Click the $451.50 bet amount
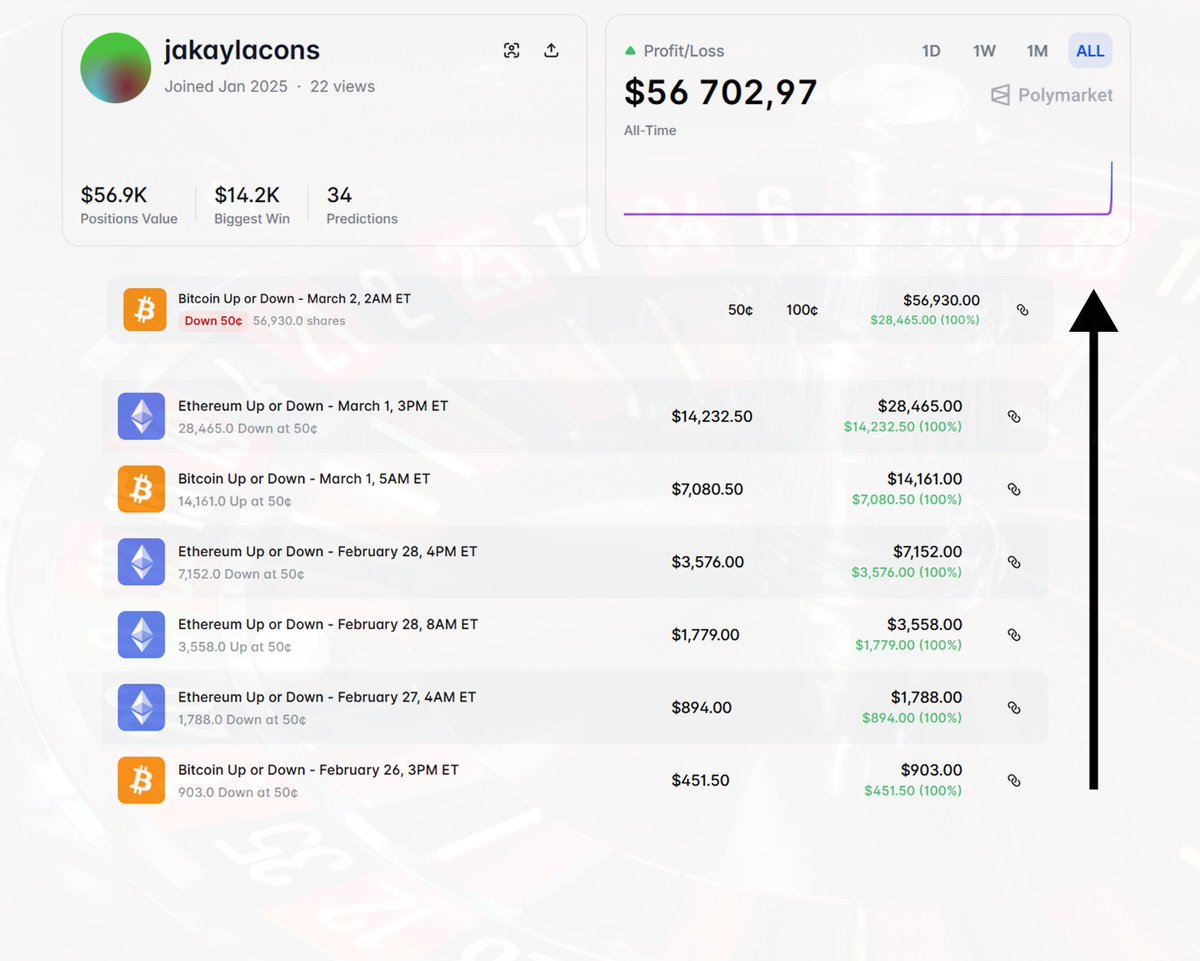The height and width of the screenshot is (961, 1200). tap(701, 780)
